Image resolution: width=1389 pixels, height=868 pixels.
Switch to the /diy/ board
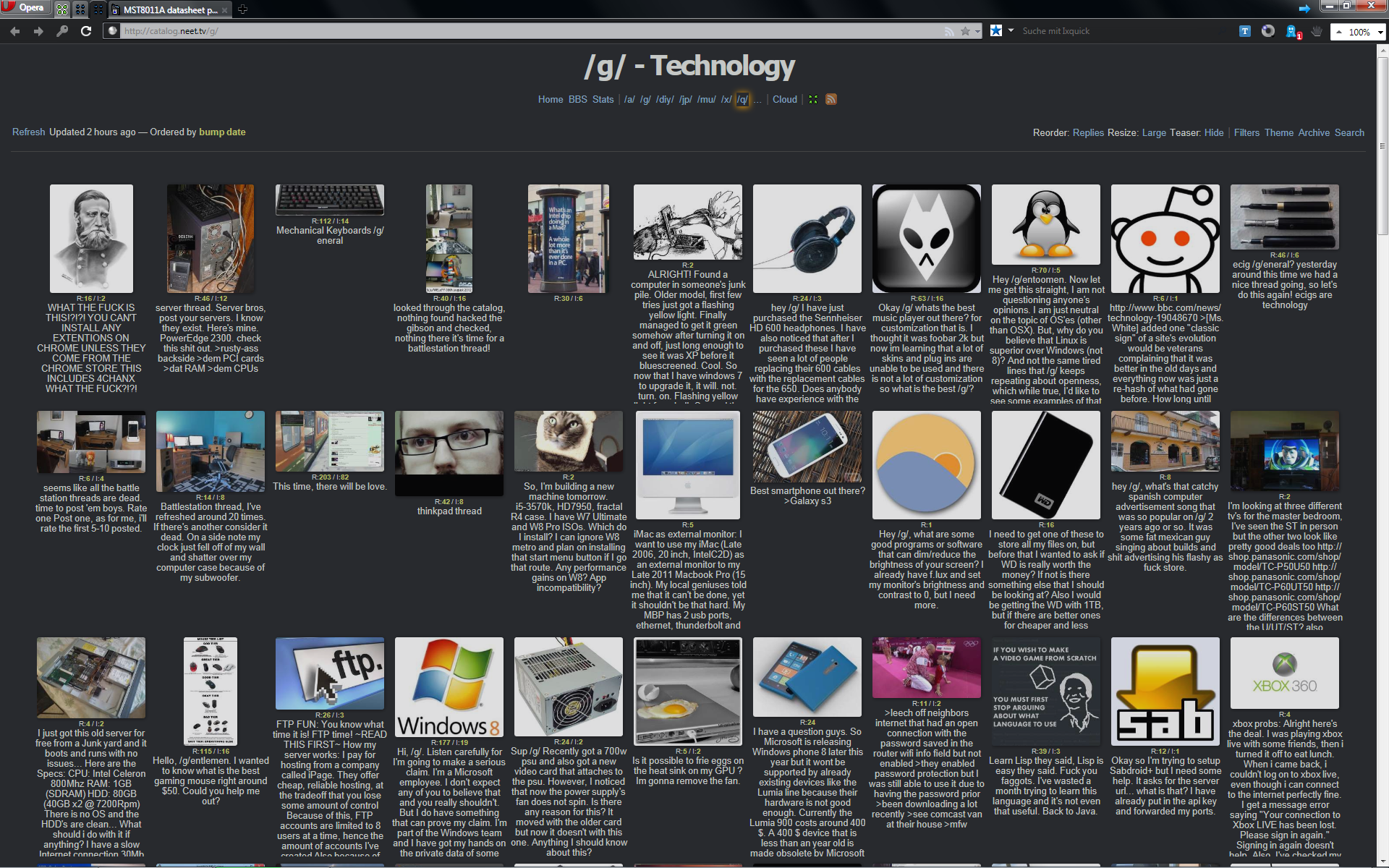665,100
